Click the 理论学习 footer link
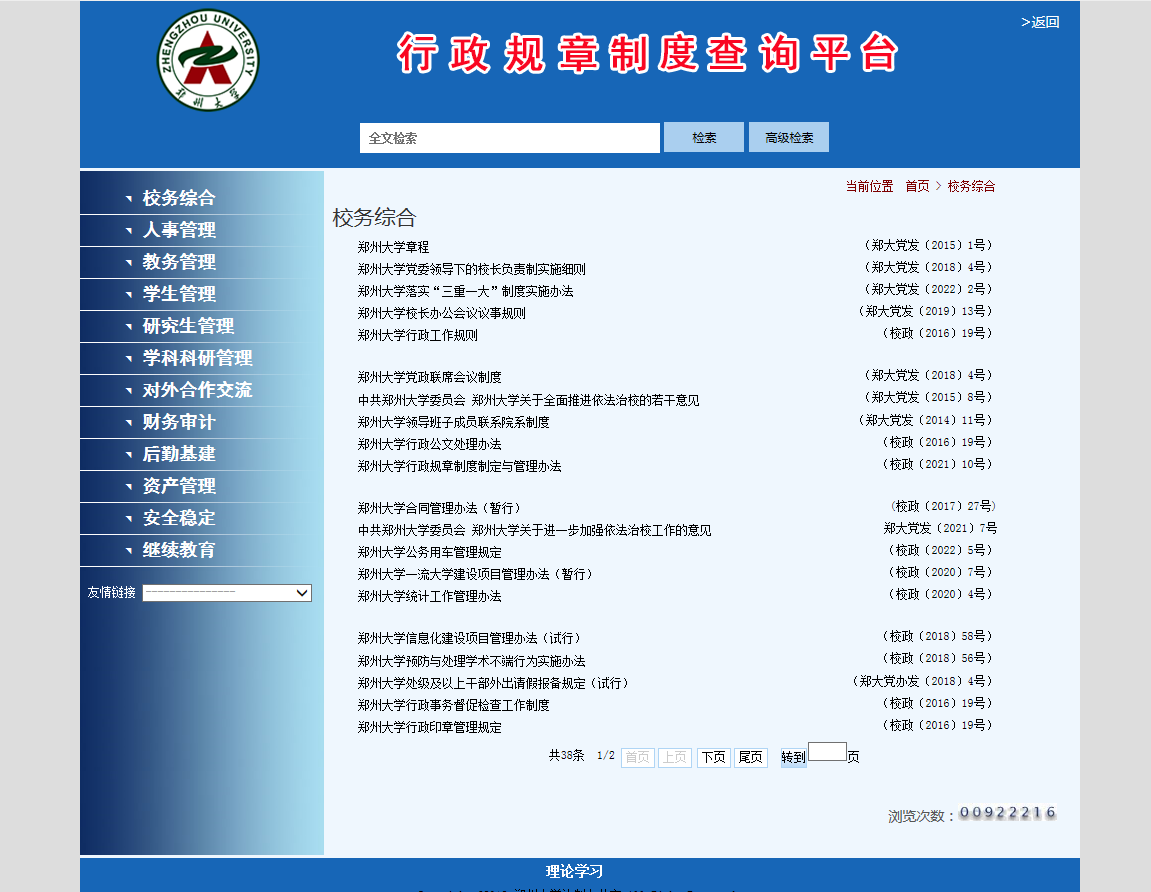 click(574, 871)
